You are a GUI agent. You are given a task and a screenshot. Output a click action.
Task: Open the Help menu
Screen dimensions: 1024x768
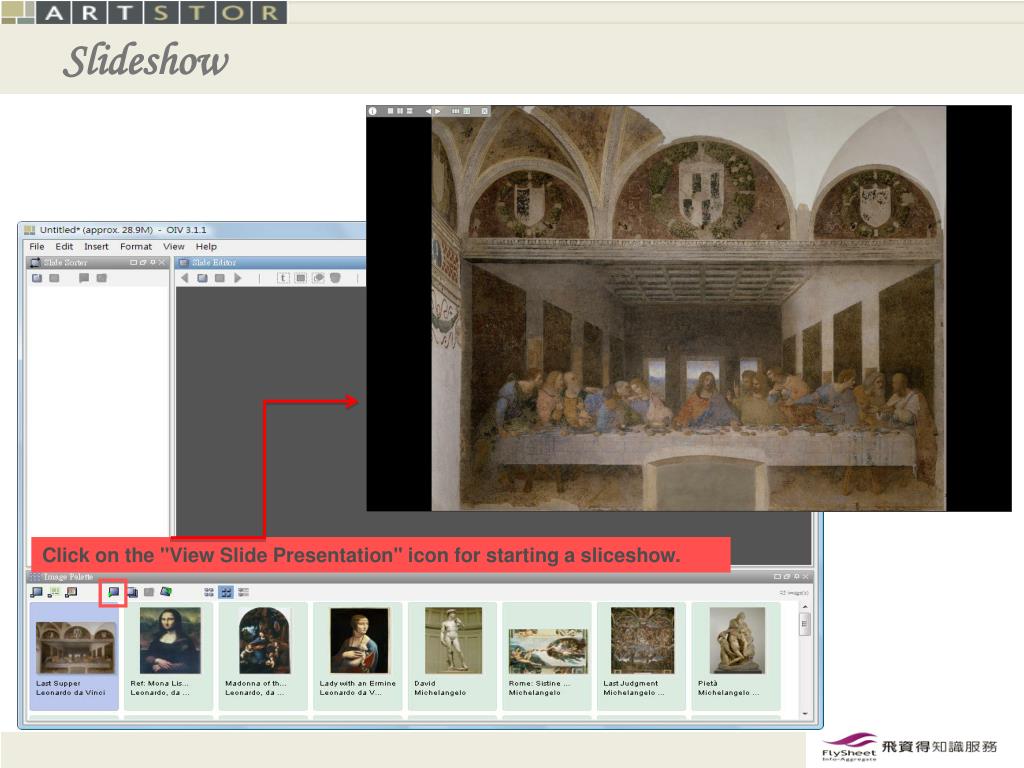[x=206, y=246]
